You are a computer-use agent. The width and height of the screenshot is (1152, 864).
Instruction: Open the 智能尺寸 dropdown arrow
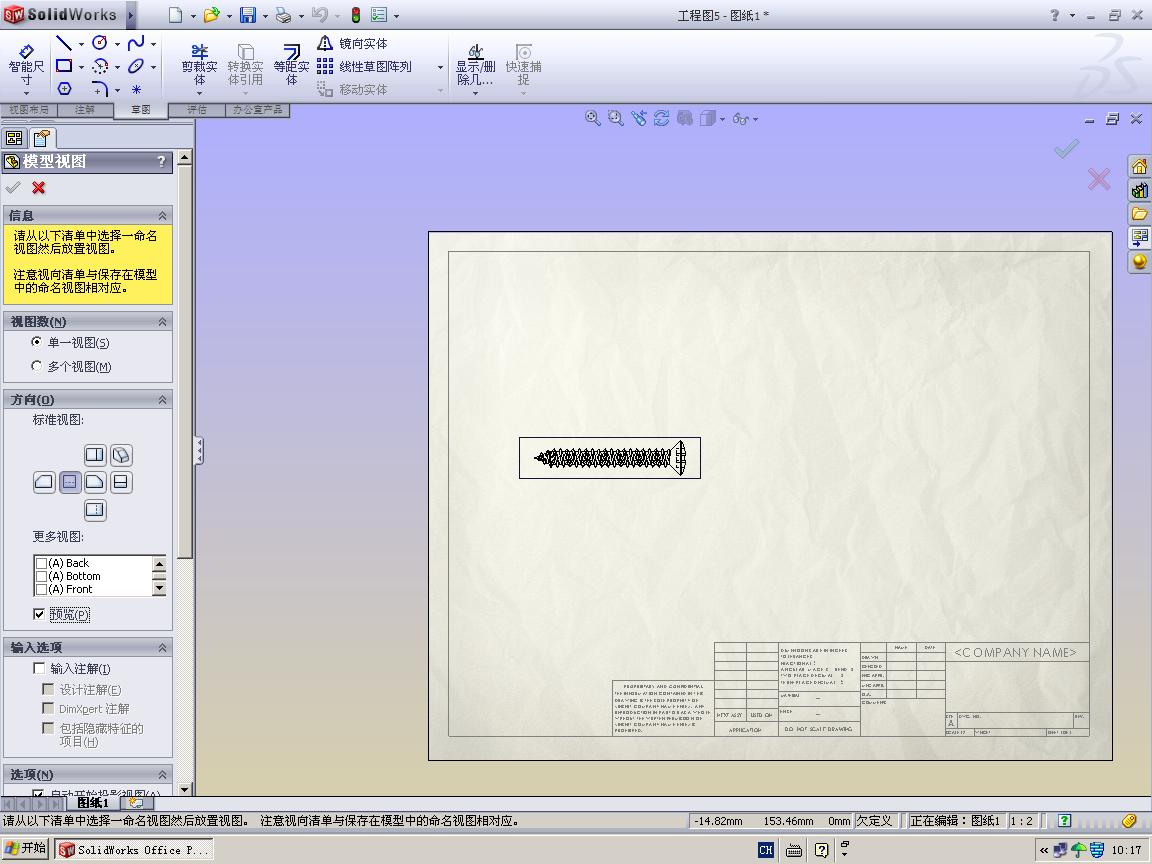(x=26, y=93)
